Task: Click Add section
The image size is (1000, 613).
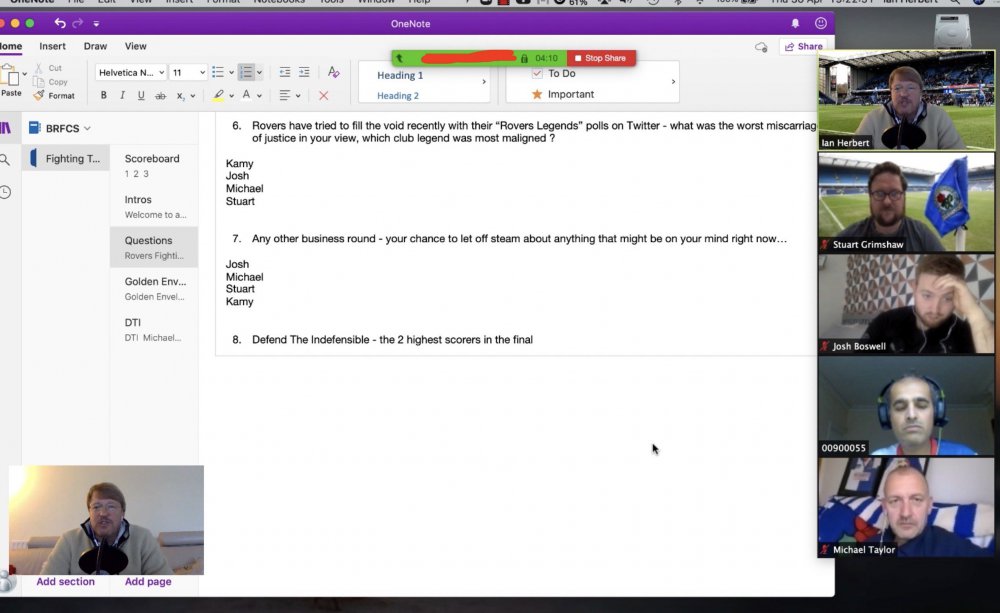Action: 66,582
